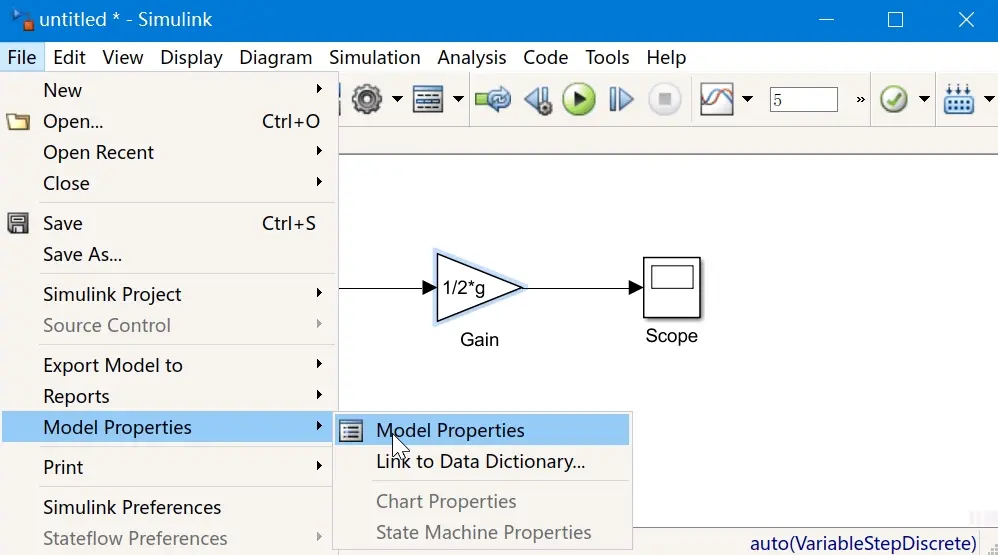Screen dimensions: 998x555
Task: Choose Link to Data Dictionary...
Action: click(482, 461)
